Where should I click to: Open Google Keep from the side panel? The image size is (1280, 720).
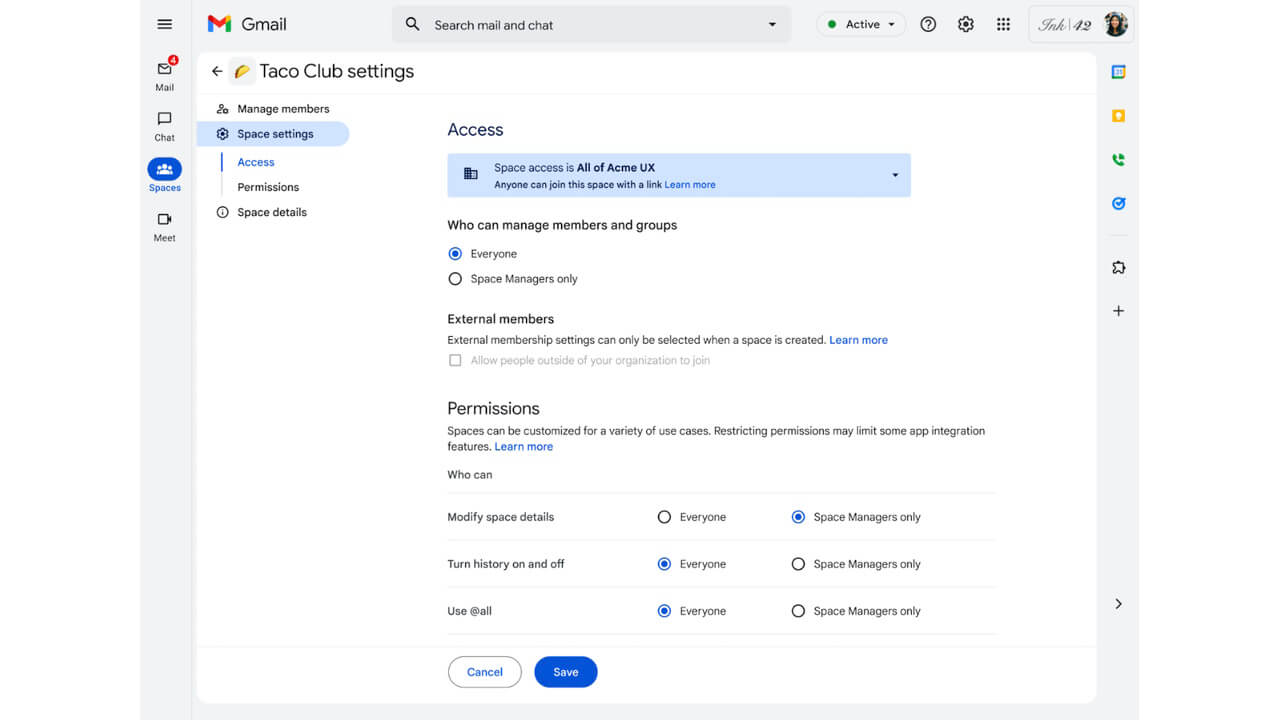[1118, 114]
